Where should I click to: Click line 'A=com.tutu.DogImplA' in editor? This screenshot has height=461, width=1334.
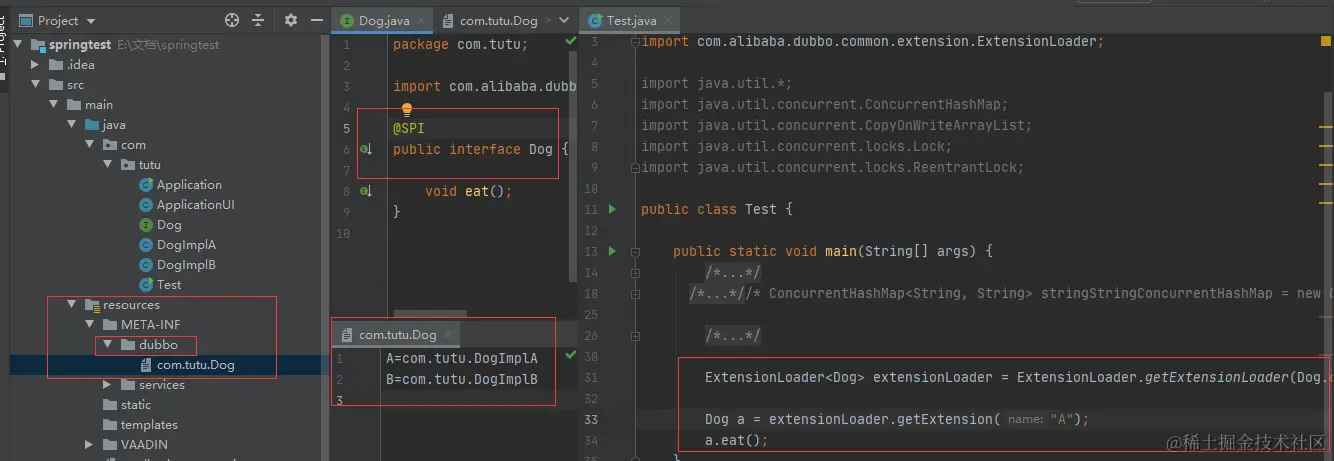coord(462,358)
